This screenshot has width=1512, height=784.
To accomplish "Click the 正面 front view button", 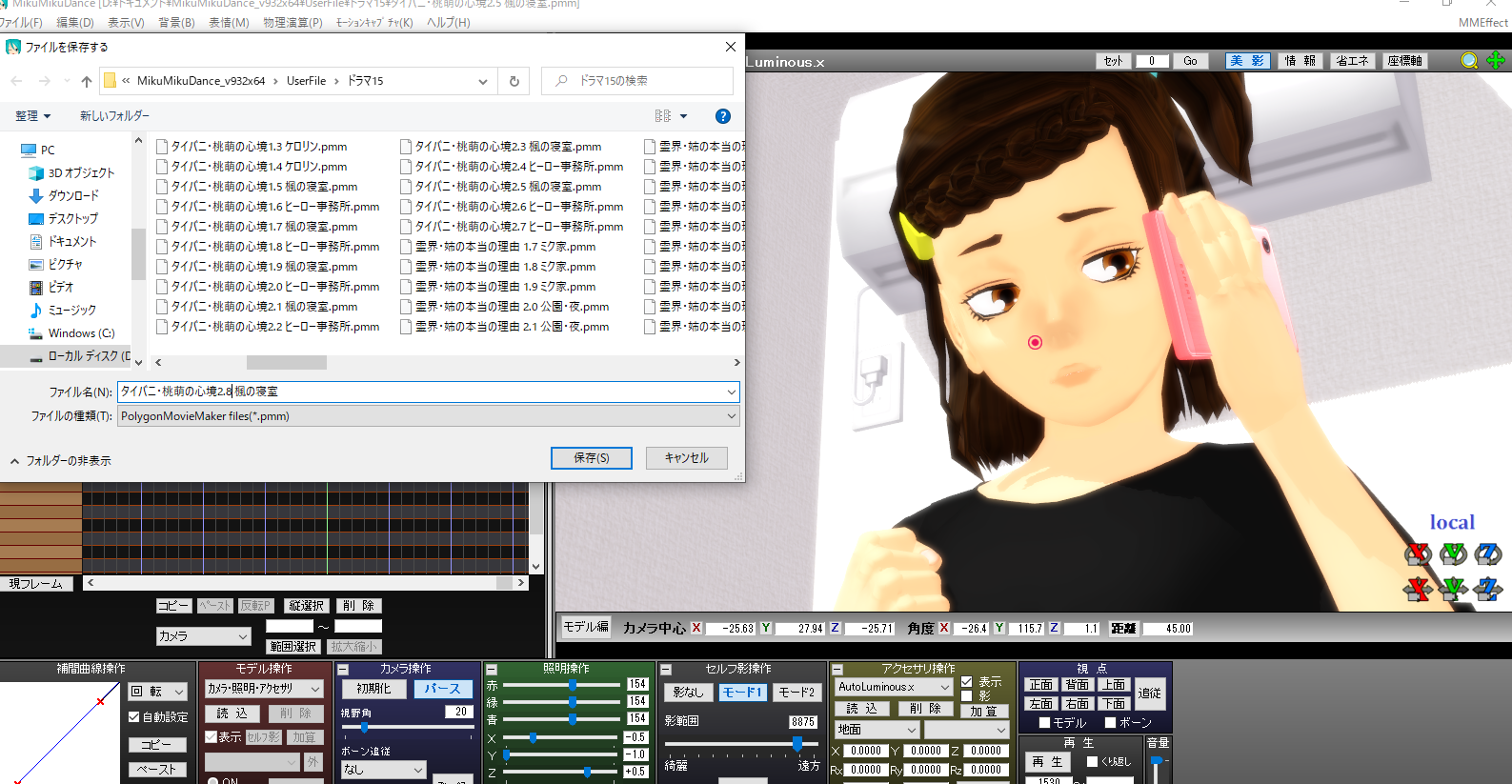I will [1040, 685].
